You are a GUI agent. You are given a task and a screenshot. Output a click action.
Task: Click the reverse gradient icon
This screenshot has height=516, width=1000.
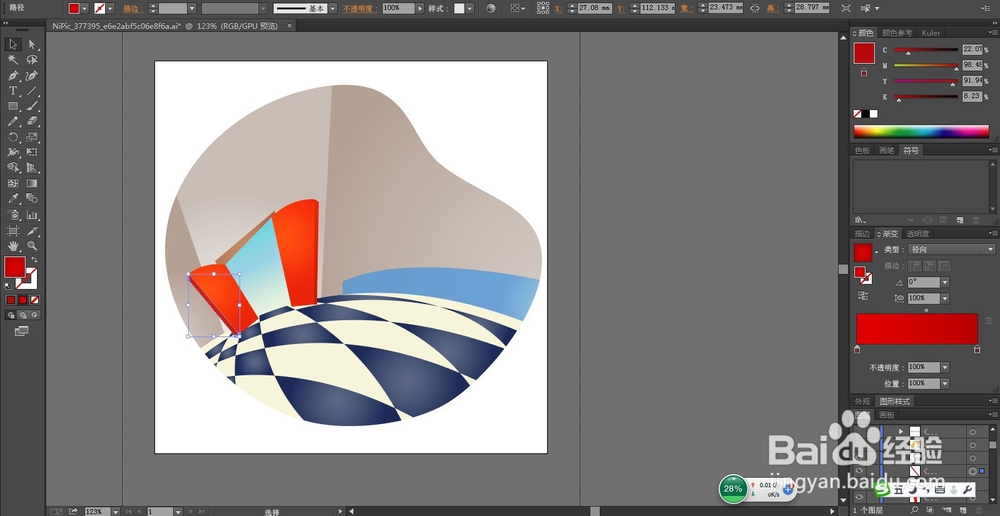[x=863, y=296]
